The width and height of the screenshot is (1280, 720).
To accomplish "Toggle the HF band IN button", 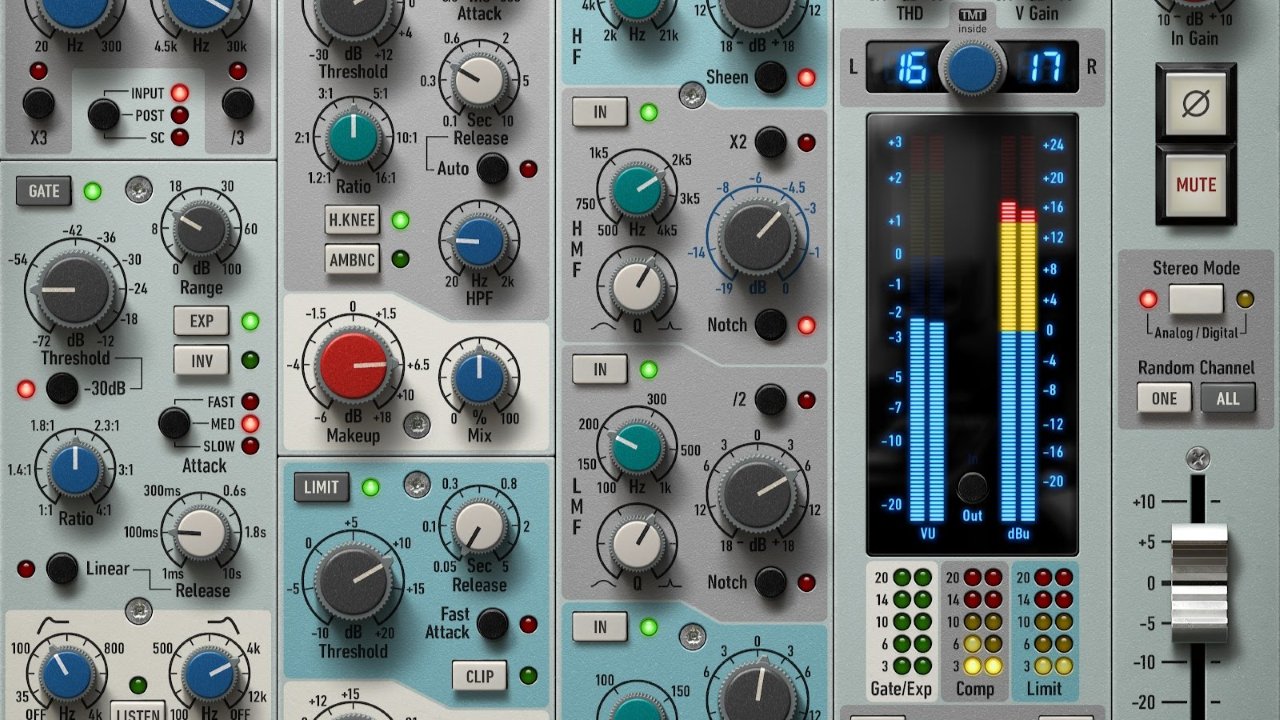I will [x=599, y=113].
